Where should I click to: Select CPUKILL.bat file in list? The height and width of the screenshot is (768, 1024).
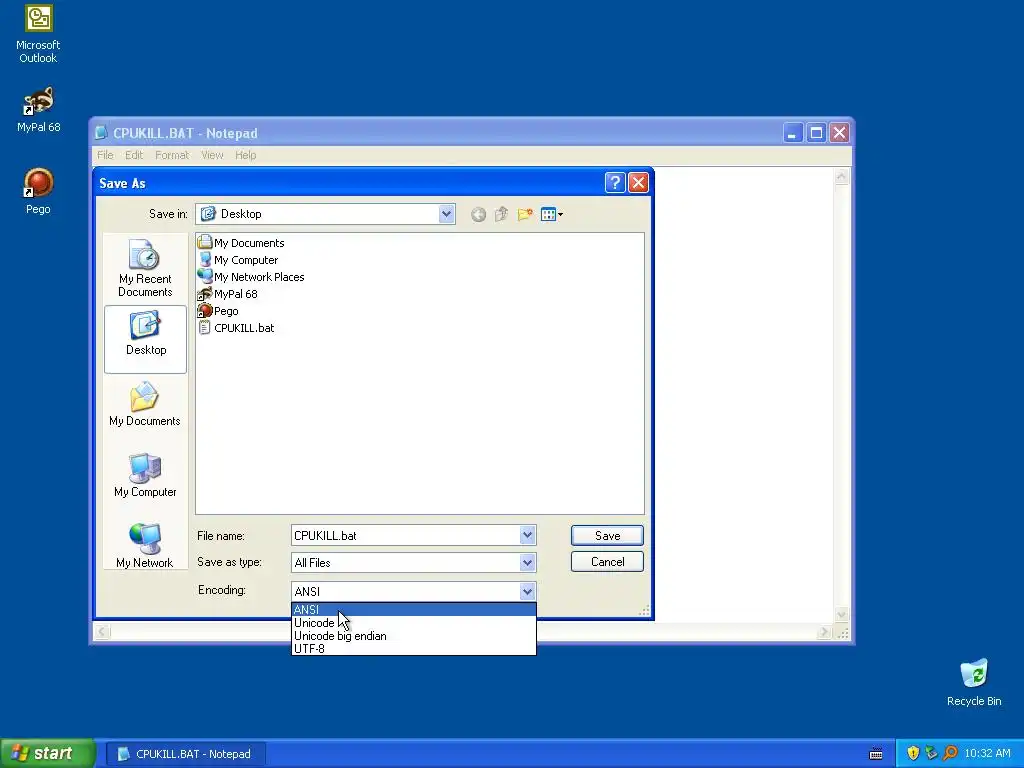[236, 327]
